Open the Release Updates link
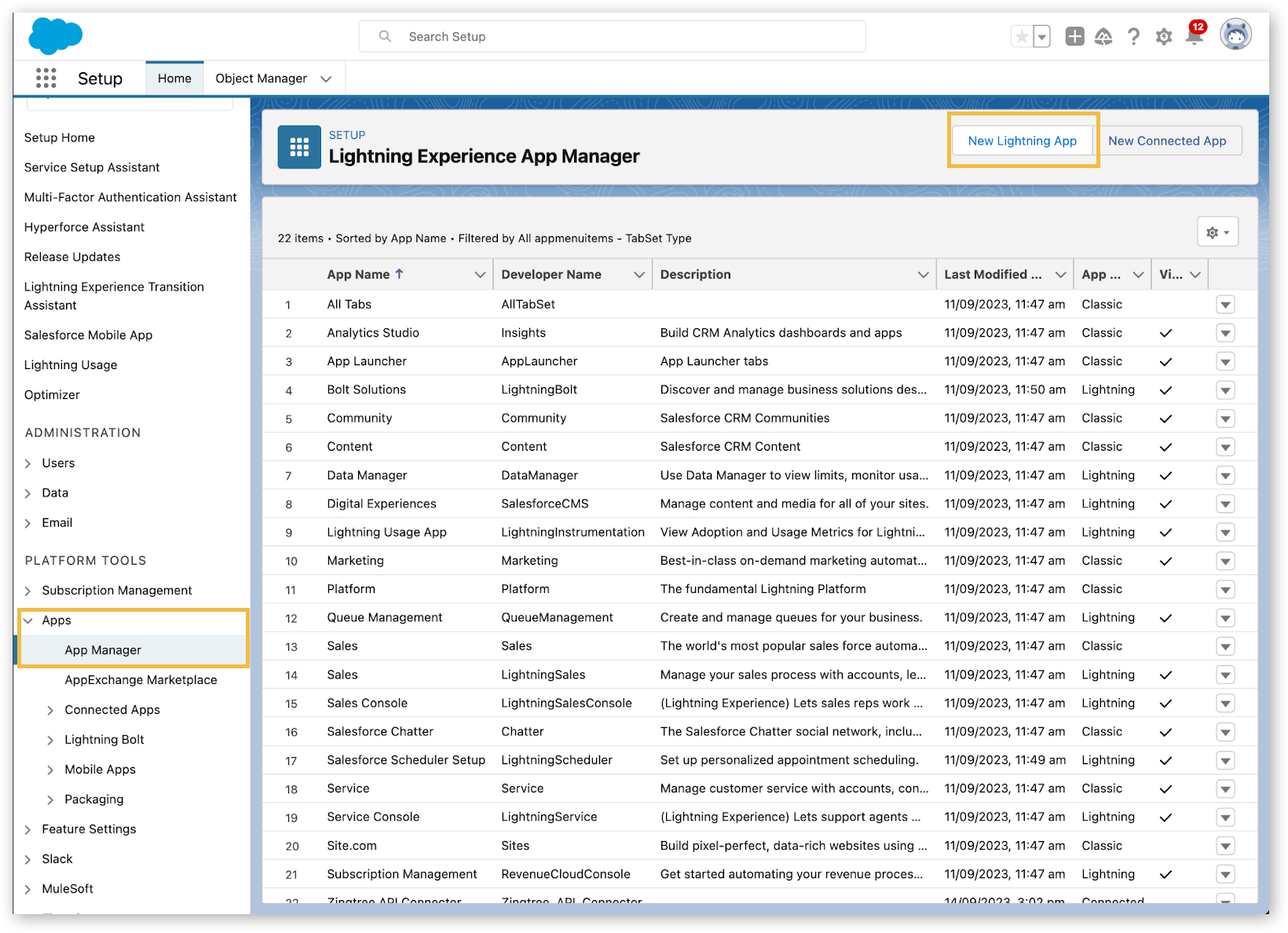 [72, 257]
